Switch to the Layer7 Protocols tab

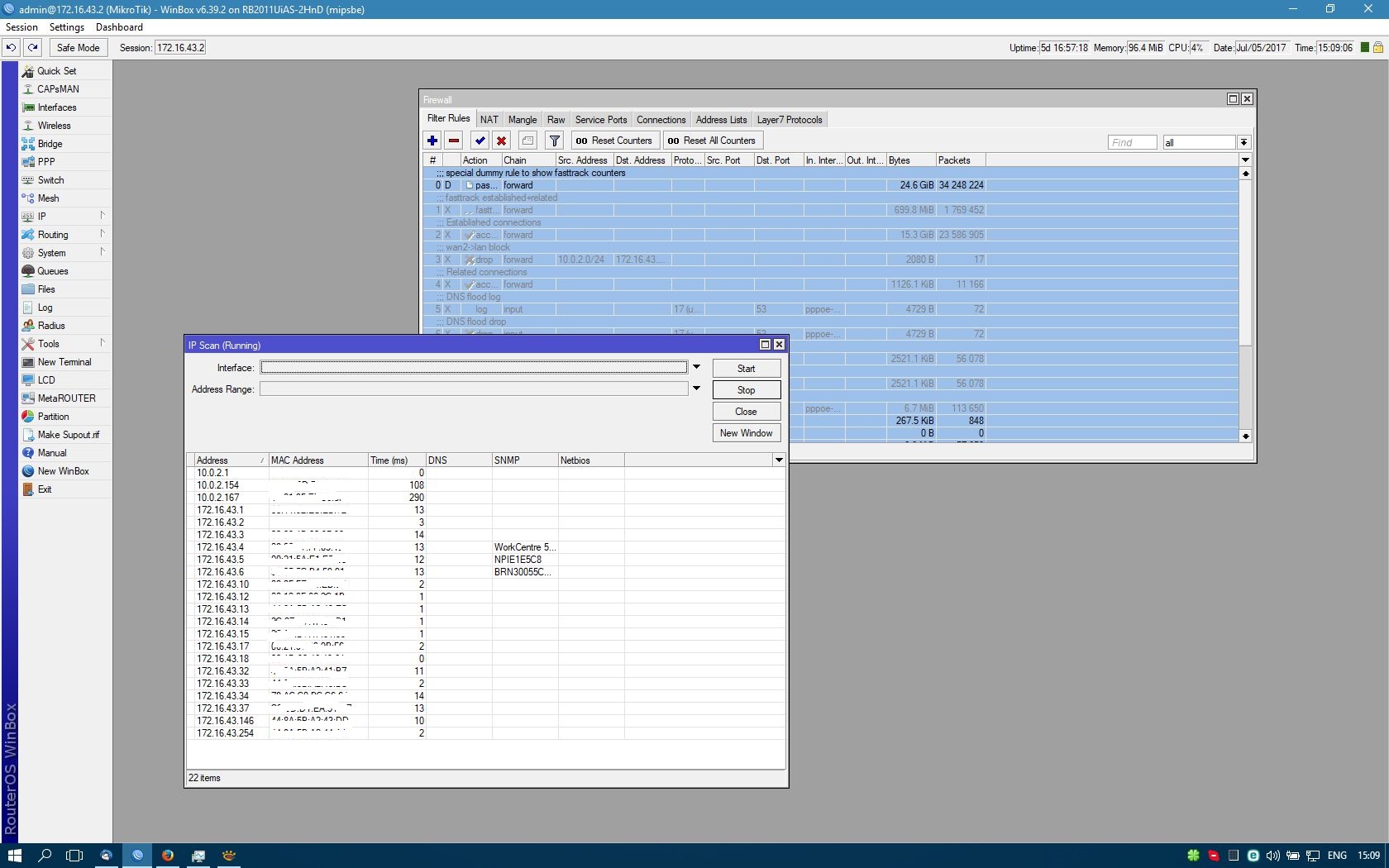click(790, 120)
